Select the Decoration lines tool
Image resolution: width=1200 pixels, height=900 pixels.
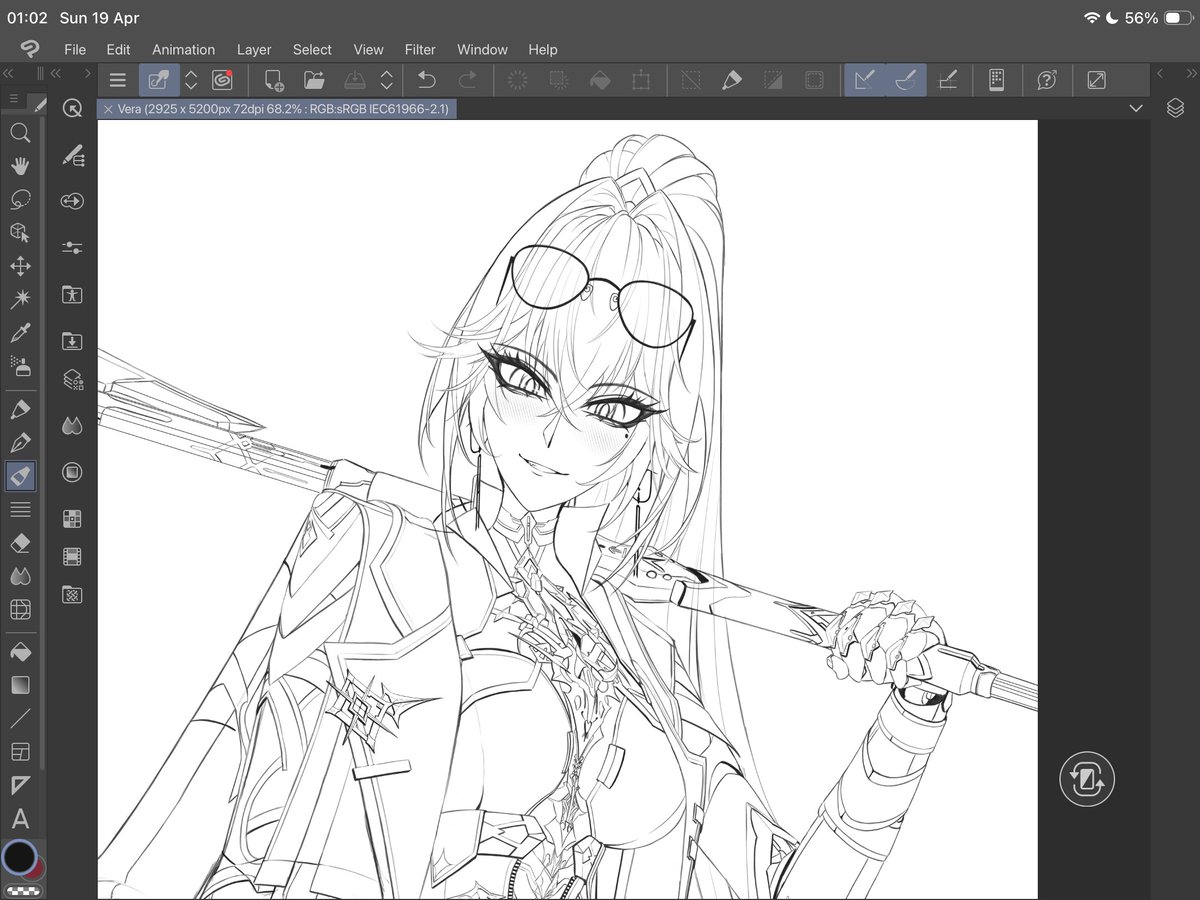[x=20, y=510]
